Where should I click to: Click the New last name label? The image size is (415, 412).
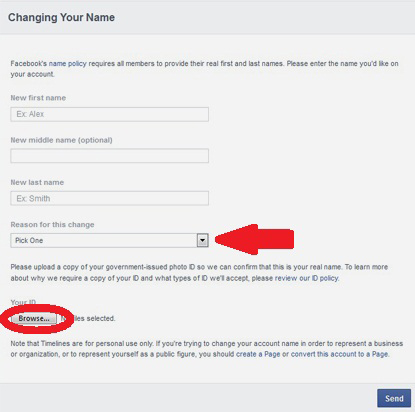[37, 182]
